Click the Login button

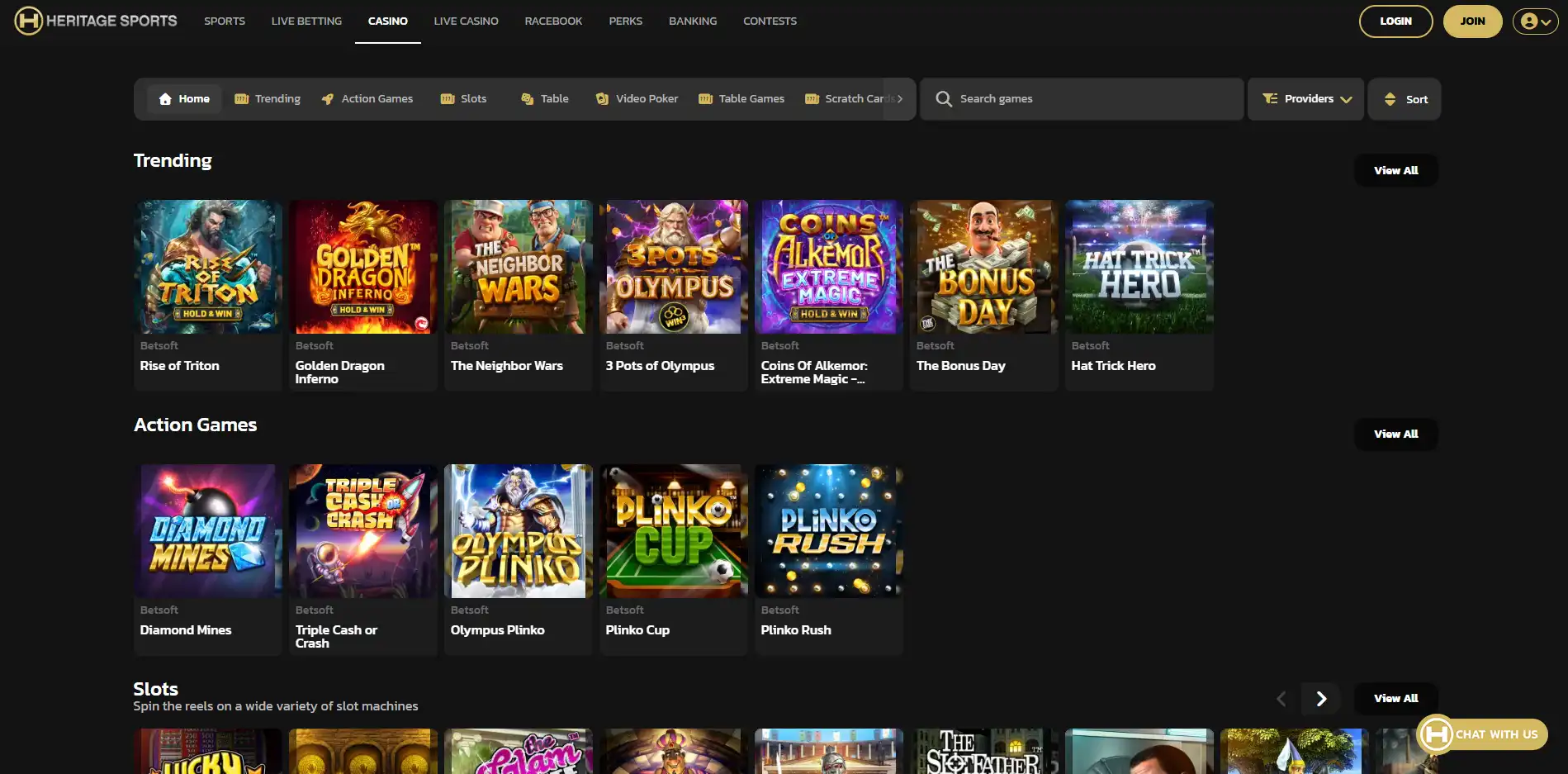pyautogui.click(x=1396, y=21)
